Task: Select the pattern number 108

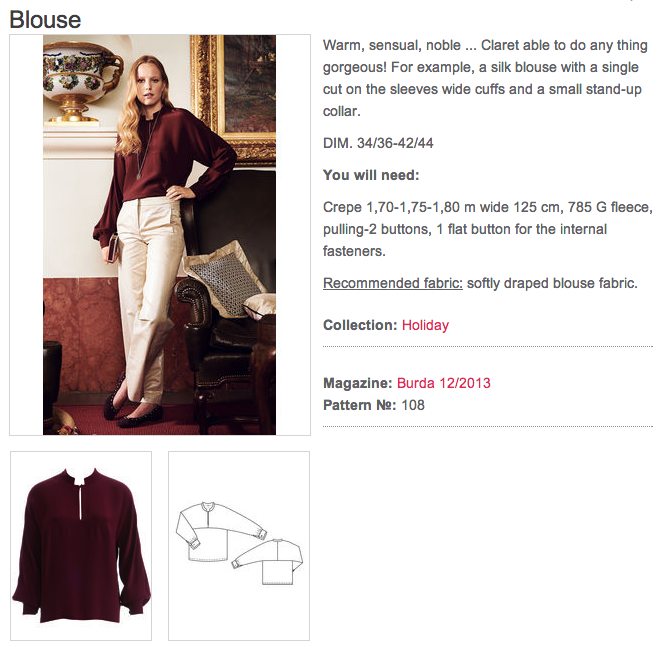Action: (x=413, y=405)
